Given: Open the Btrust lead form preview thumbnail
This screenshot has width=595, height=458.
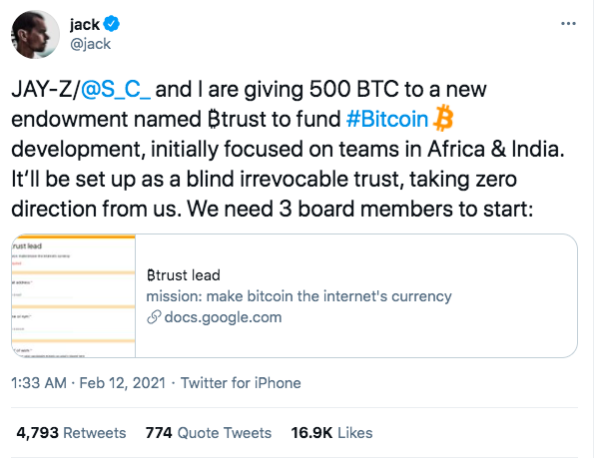Looking at the screenshot, I should 74,296.
